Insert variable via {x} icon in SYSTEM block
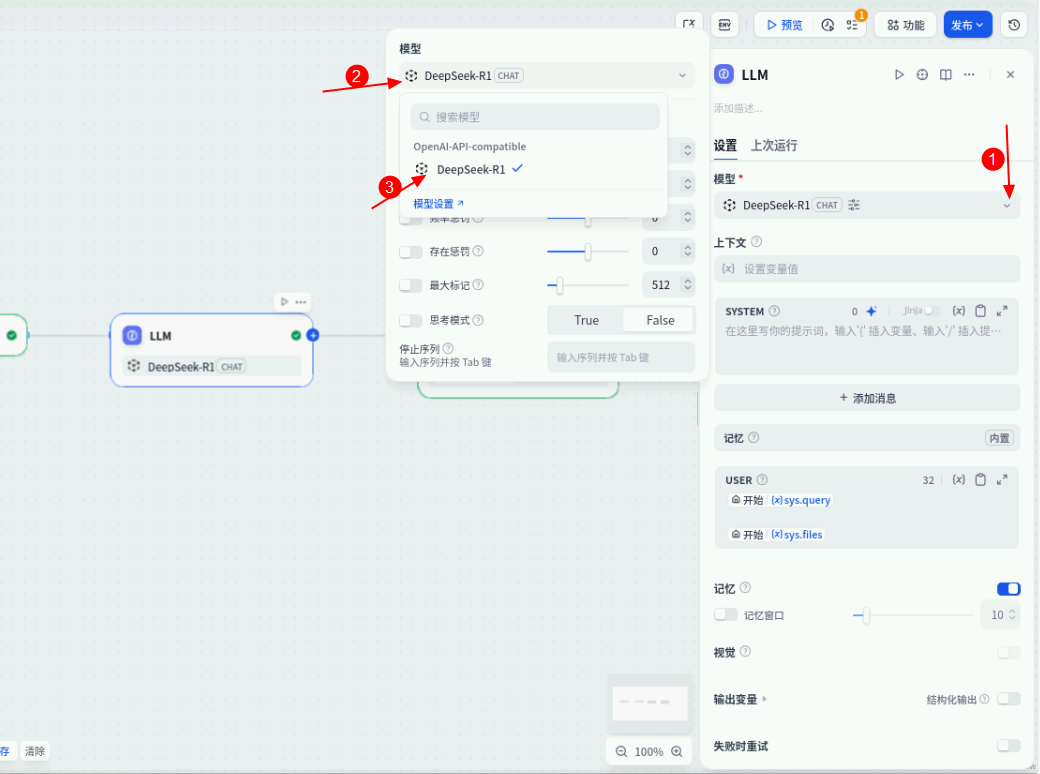Image resolution: width=1040 pixels, height=774 pixels. click(x=958, y=311)
